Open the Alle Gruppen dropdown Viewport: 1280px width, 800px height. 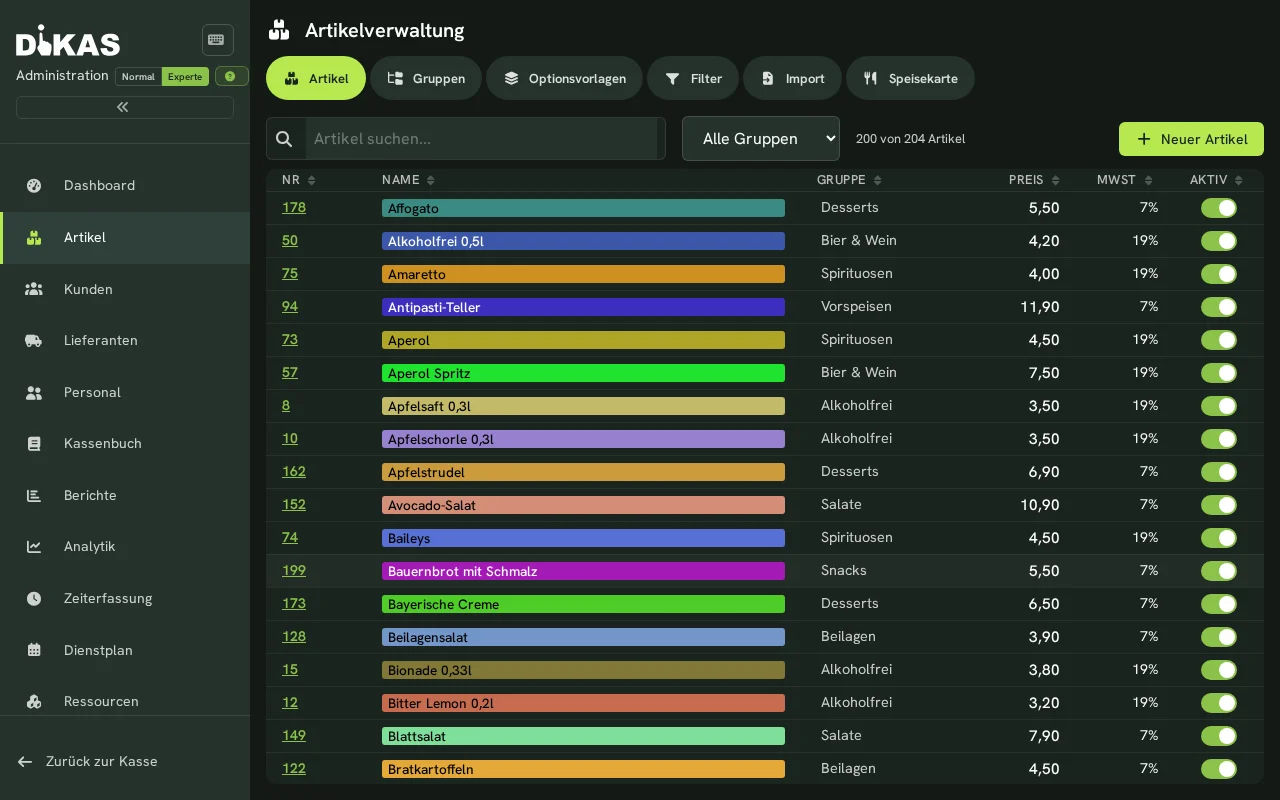tap(761, 139)
